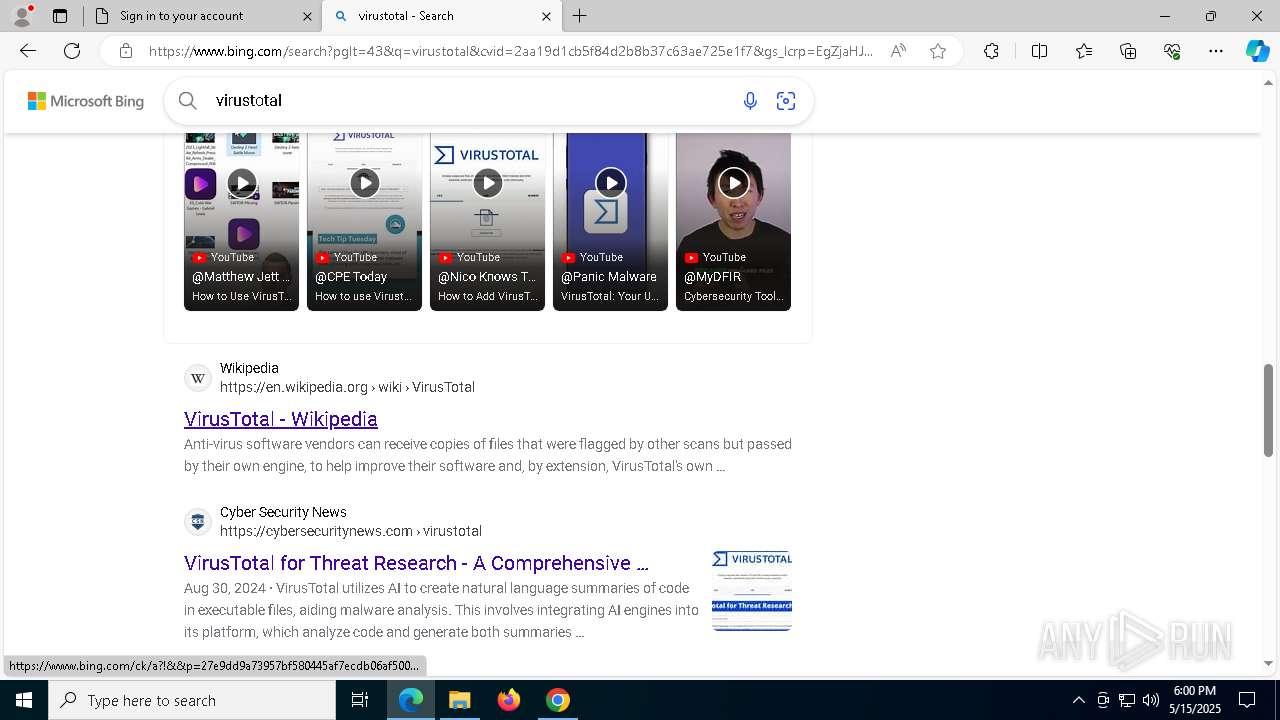Open File Explorer from taskbar
The width and height of the screenshot is (1280, 720).
point(459,700)
